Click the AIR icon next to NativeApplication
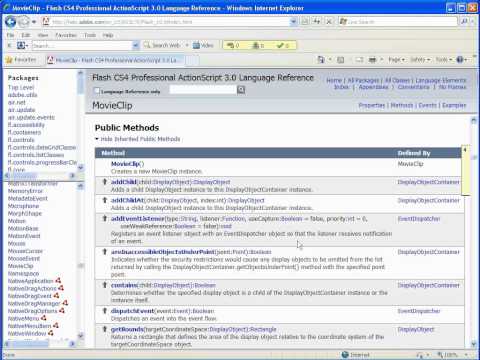The image size is (480, 360). point(58,281)
